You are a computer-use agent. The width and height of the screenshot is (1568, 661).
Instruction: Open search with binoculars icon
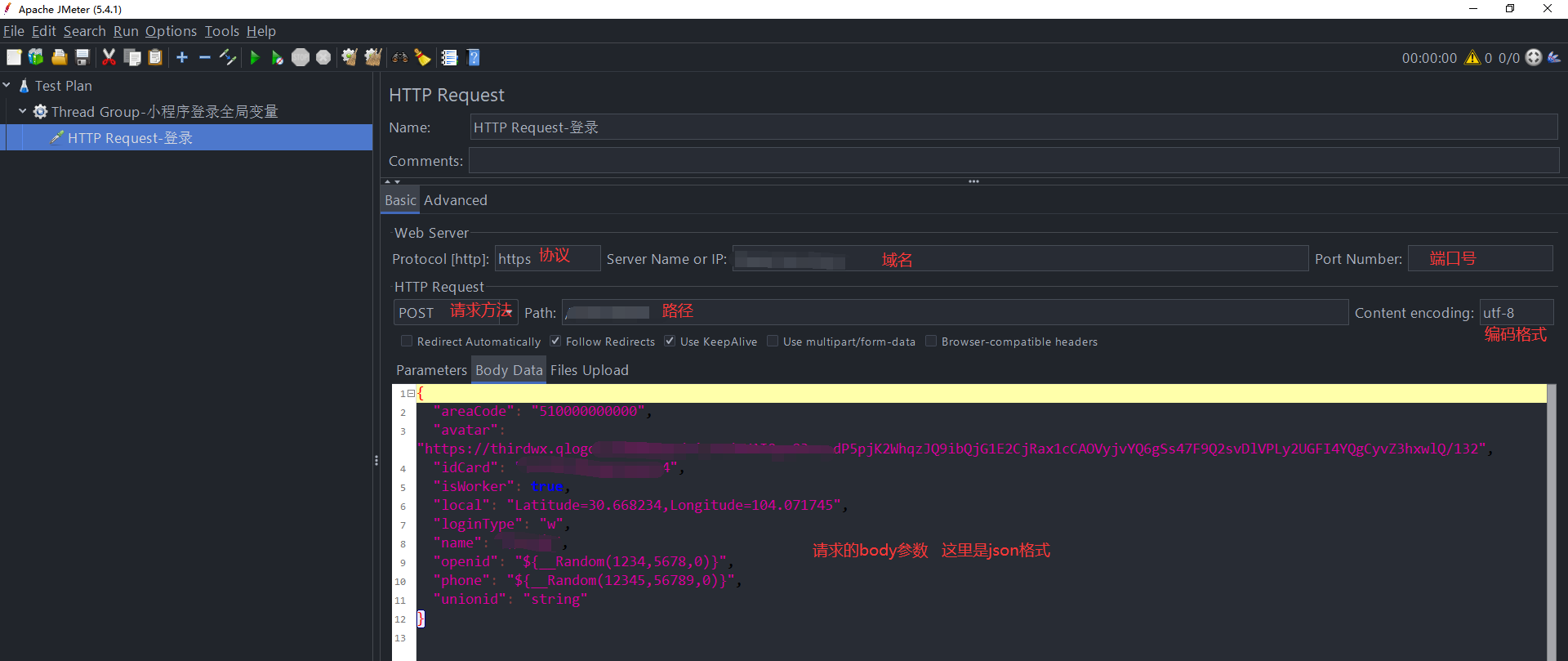tap(400, 57)
